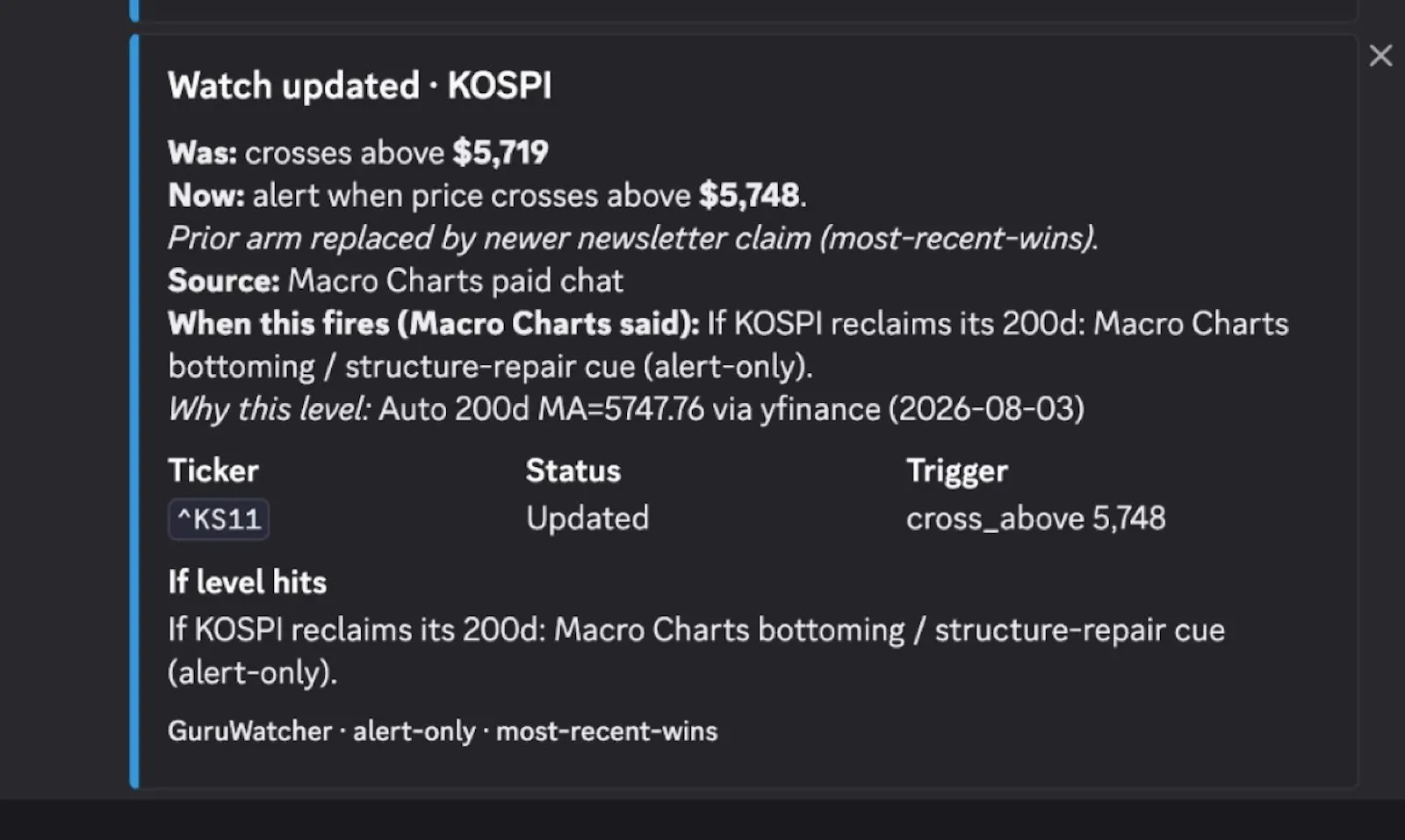Click the Watch updated · KOSPI title
This screenshot has width=1405, height=840.
[360, 86]
